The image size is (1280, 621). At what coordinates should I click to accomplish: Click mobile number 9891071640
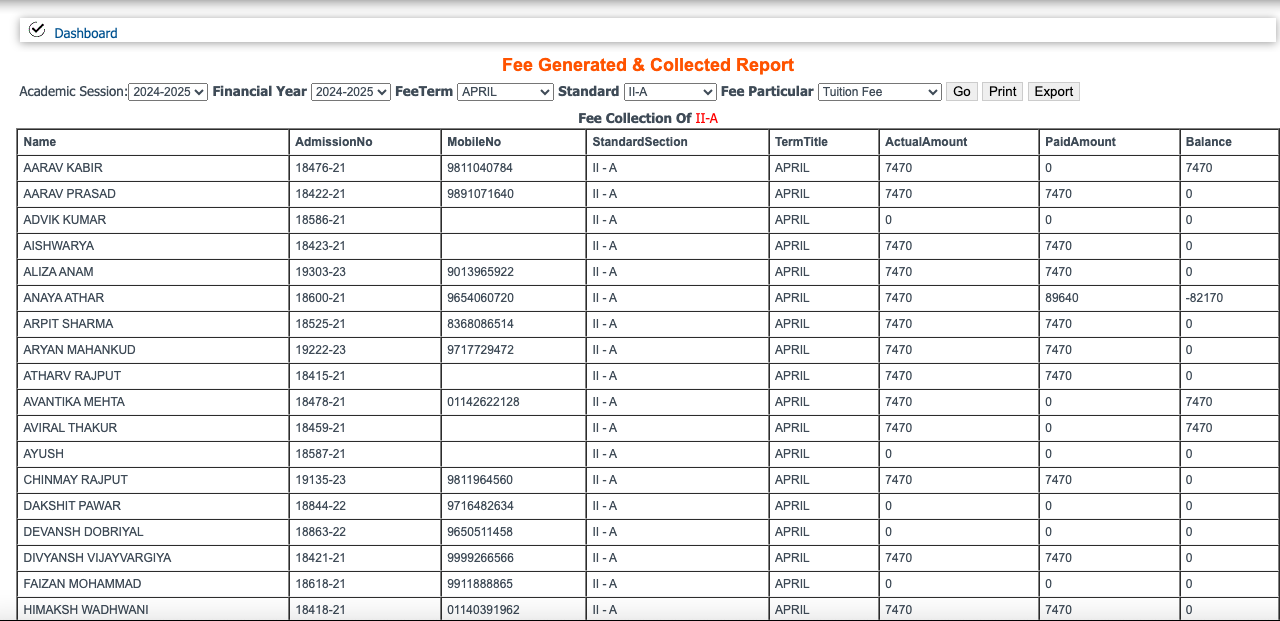coord(480,194)
